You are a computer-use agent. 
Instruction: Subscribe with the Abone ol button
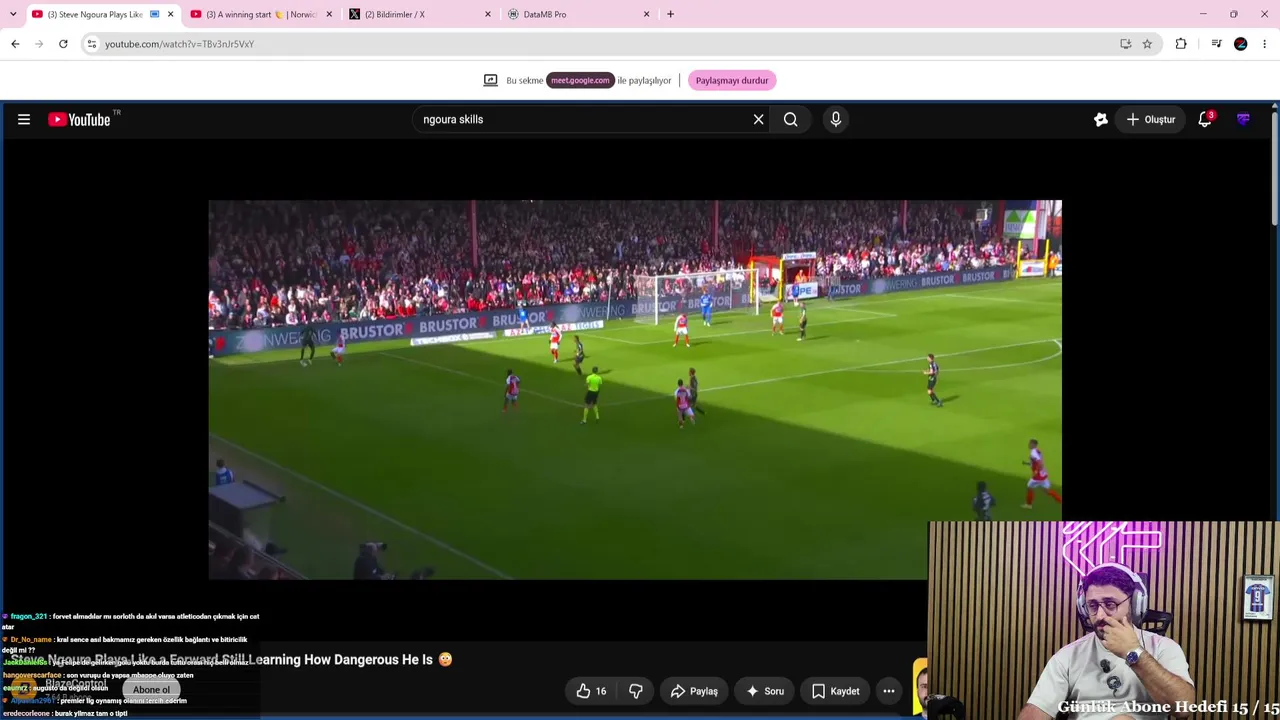click(x=152, y=690)
